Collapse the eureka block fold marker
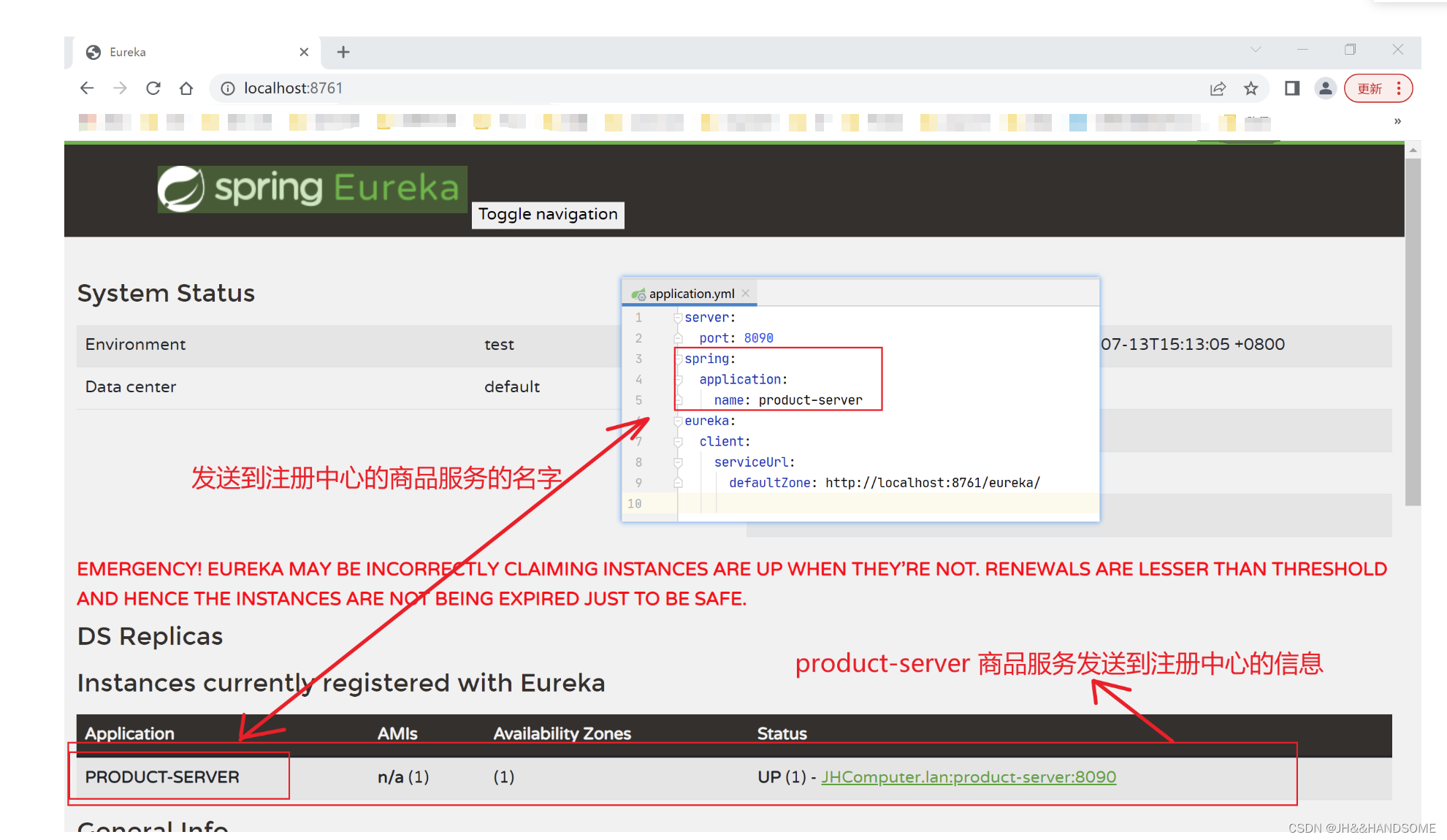 pyautogui.click(x=678, y=421)
